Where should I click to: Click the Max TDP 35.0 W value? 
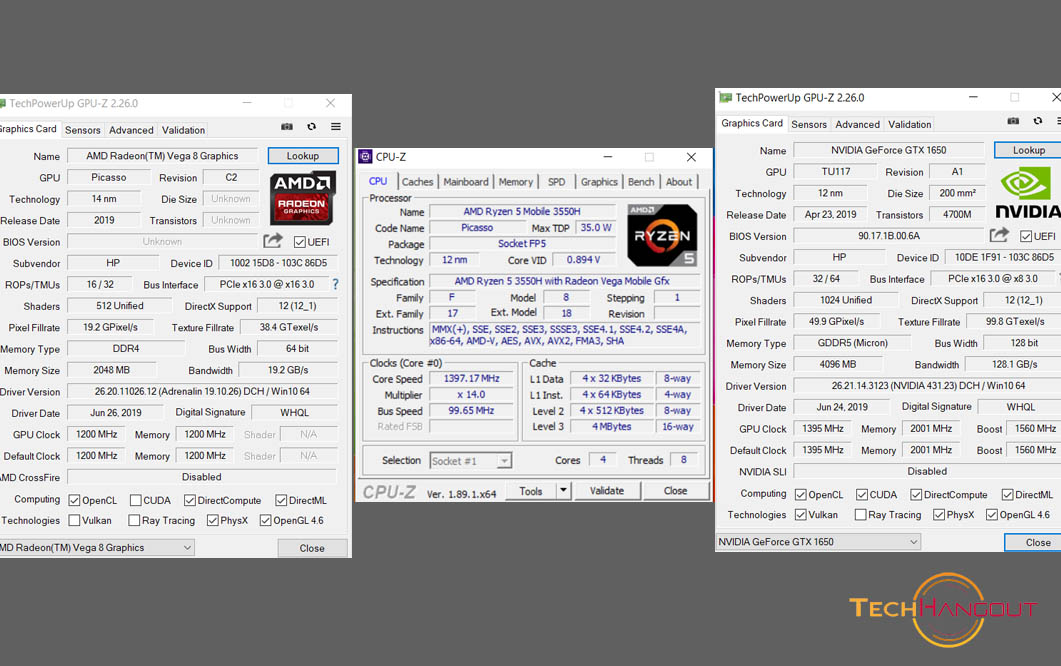tap(595, 227)
